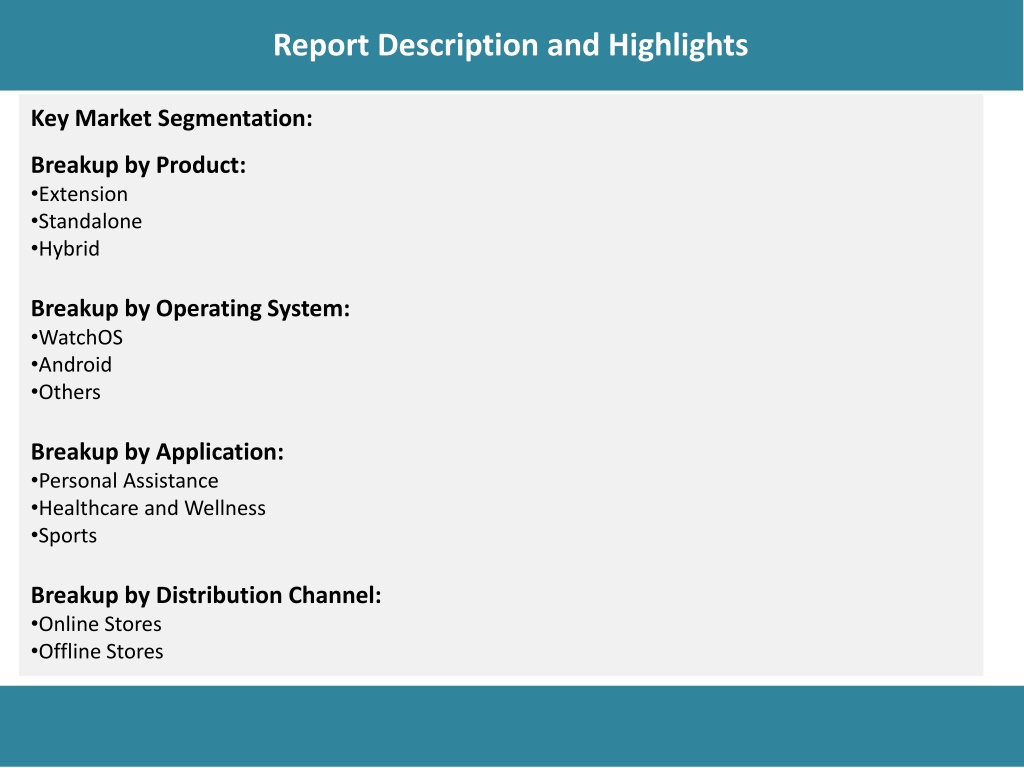Select the 'Standalone' bullet item

(x=86, y=222)
